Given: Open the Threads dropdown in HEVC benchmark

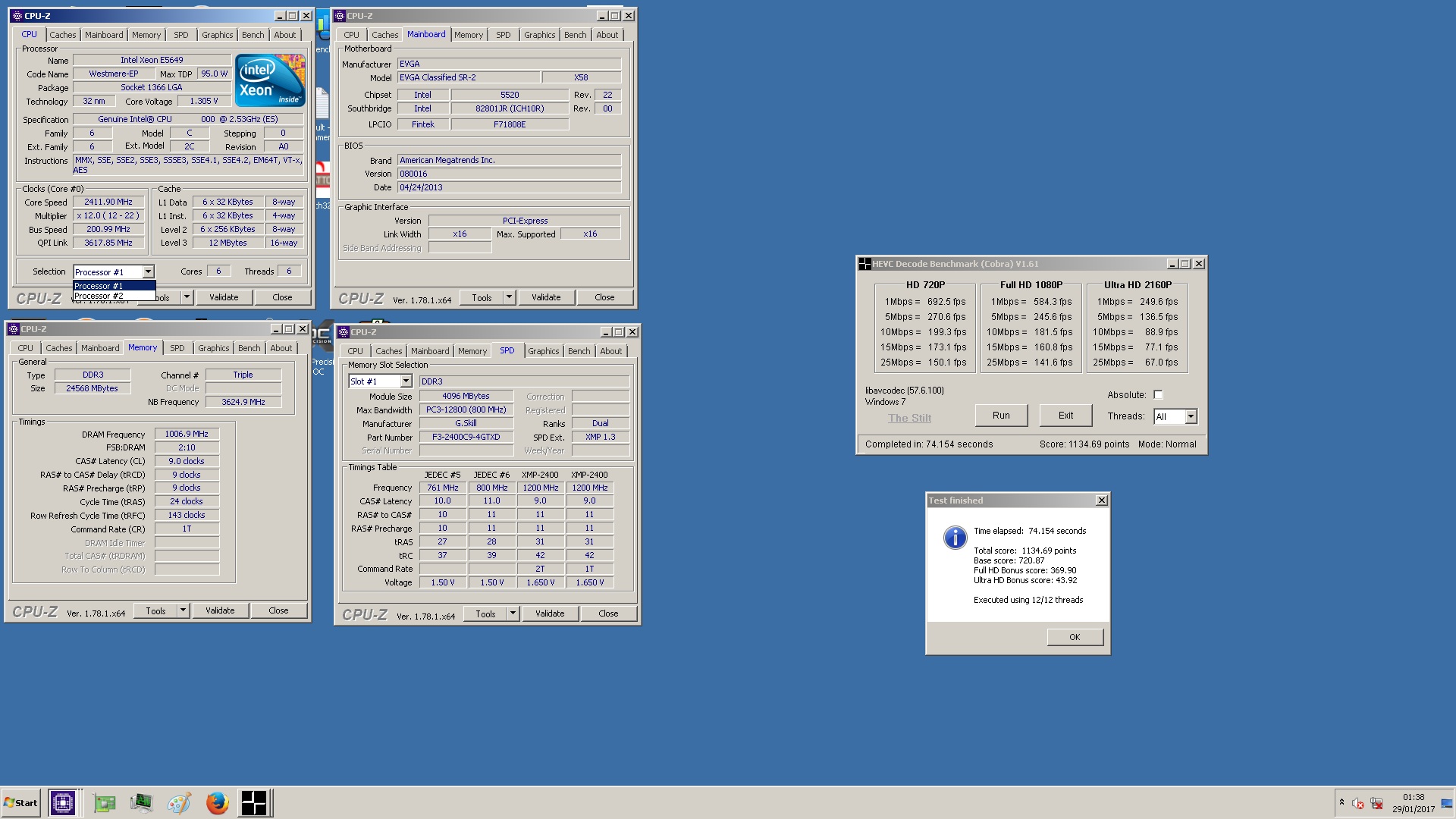Looking at the screenshot, I should (x=1191, y=416).
